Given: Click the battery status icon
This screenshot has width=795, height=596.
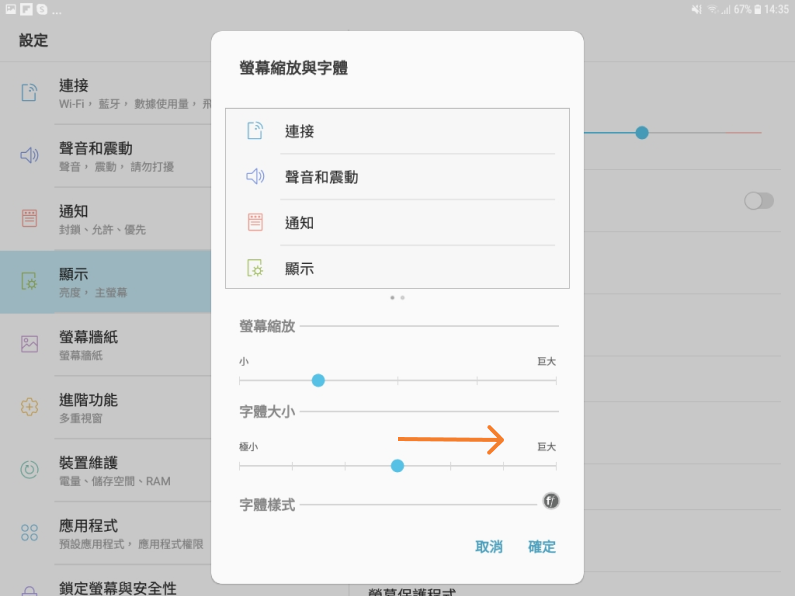Looking at the screenshot, I should click(x=757, y=10).
